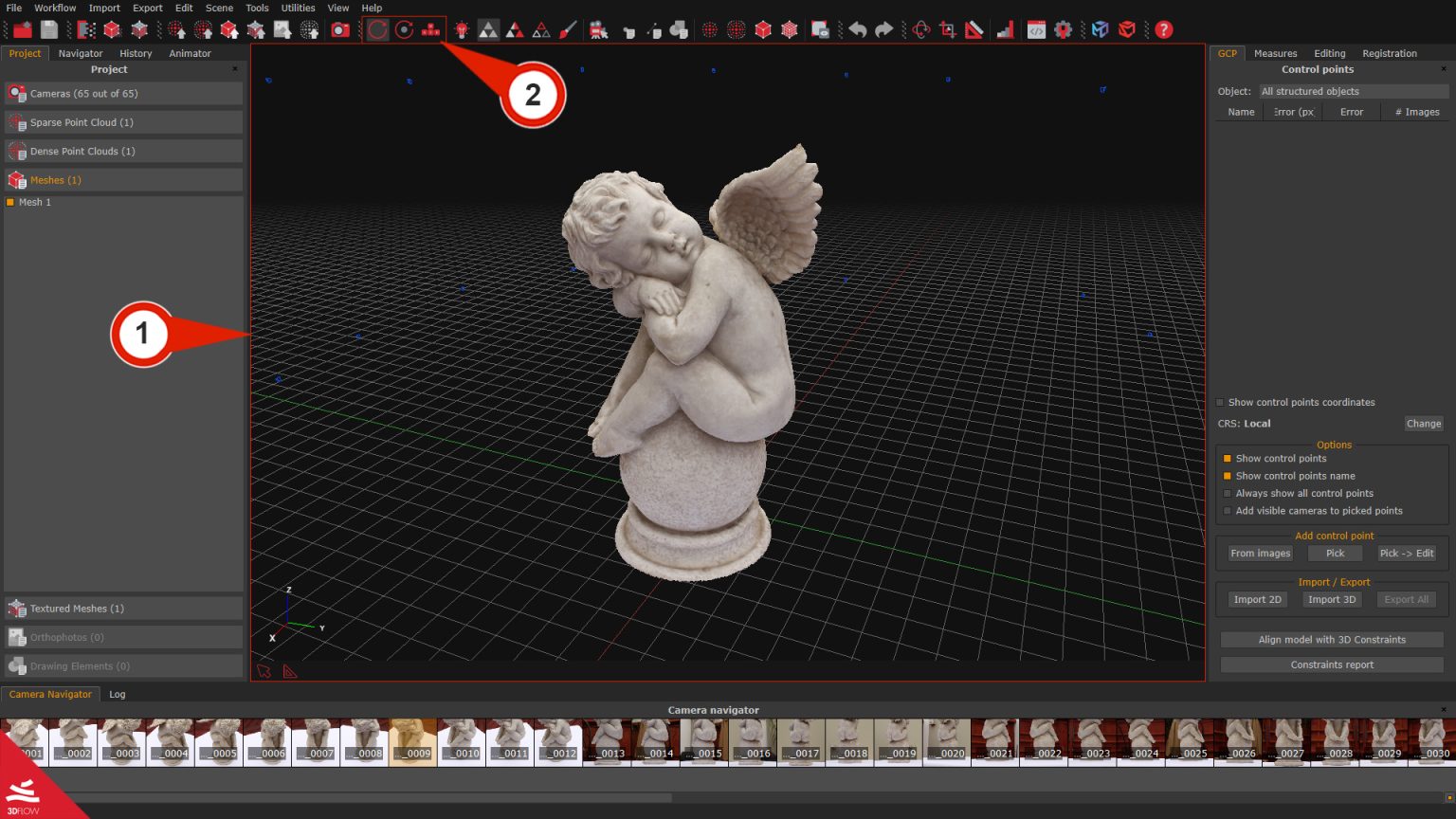Switch to the Measures tab
The height and width of the screenshot is (819, 1456).
(1275, 53)
